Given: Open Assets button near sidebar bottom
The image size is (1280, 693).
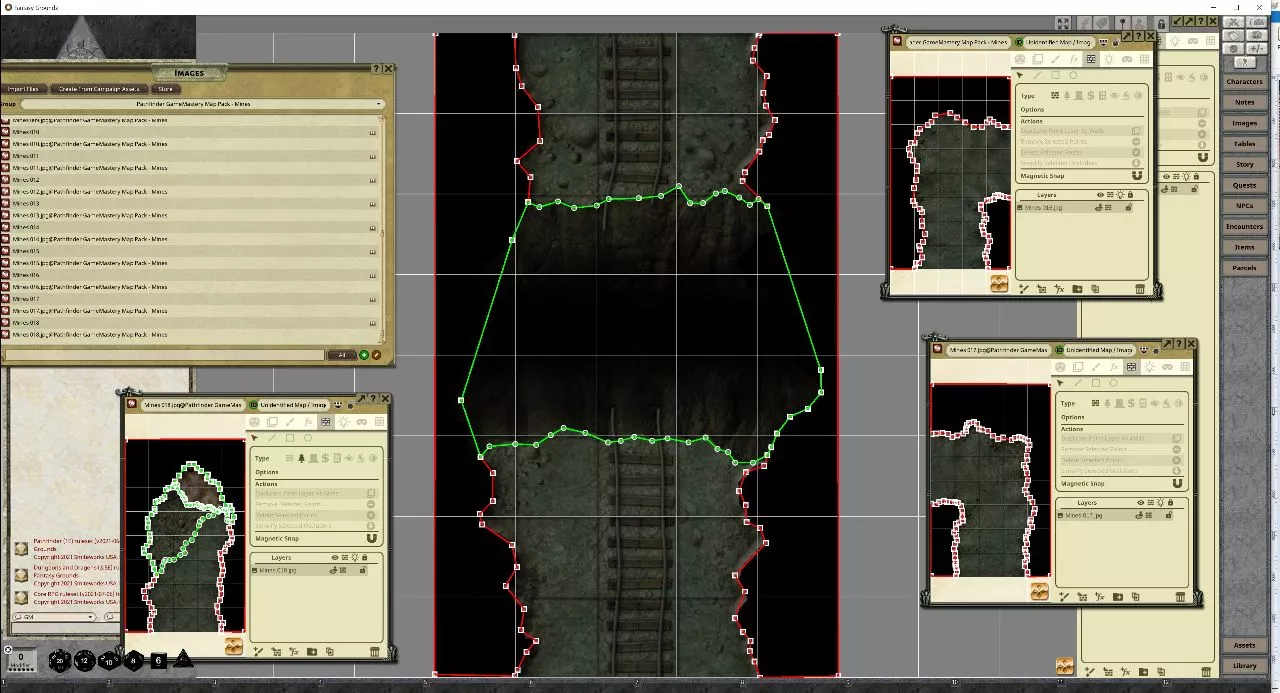Looking at the screenshot, I should [1244, 645].
